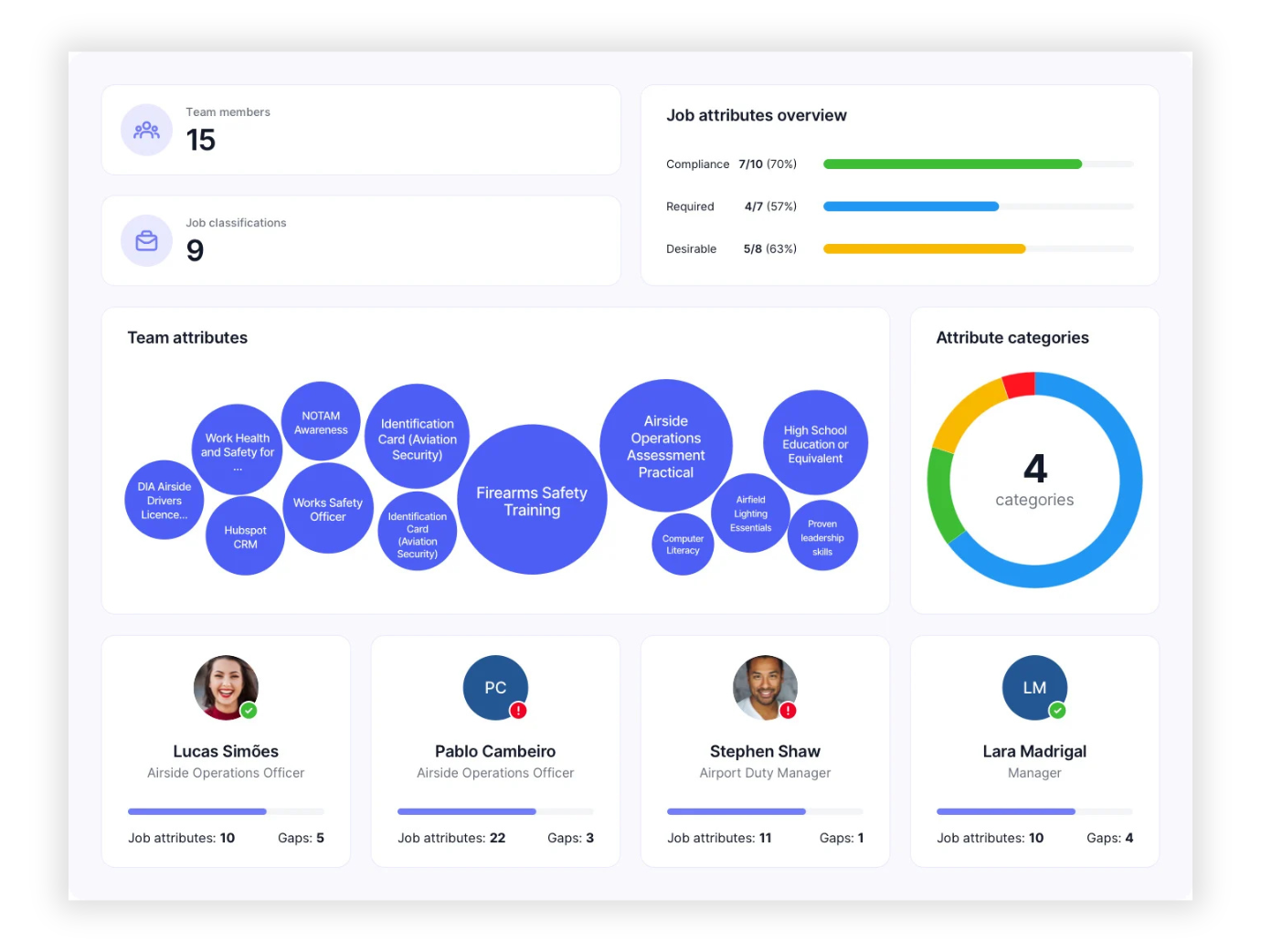The height and width of the screenshot is (952, 1261).
Task: Click the blue Required progress bar
Action: (911, 206)
